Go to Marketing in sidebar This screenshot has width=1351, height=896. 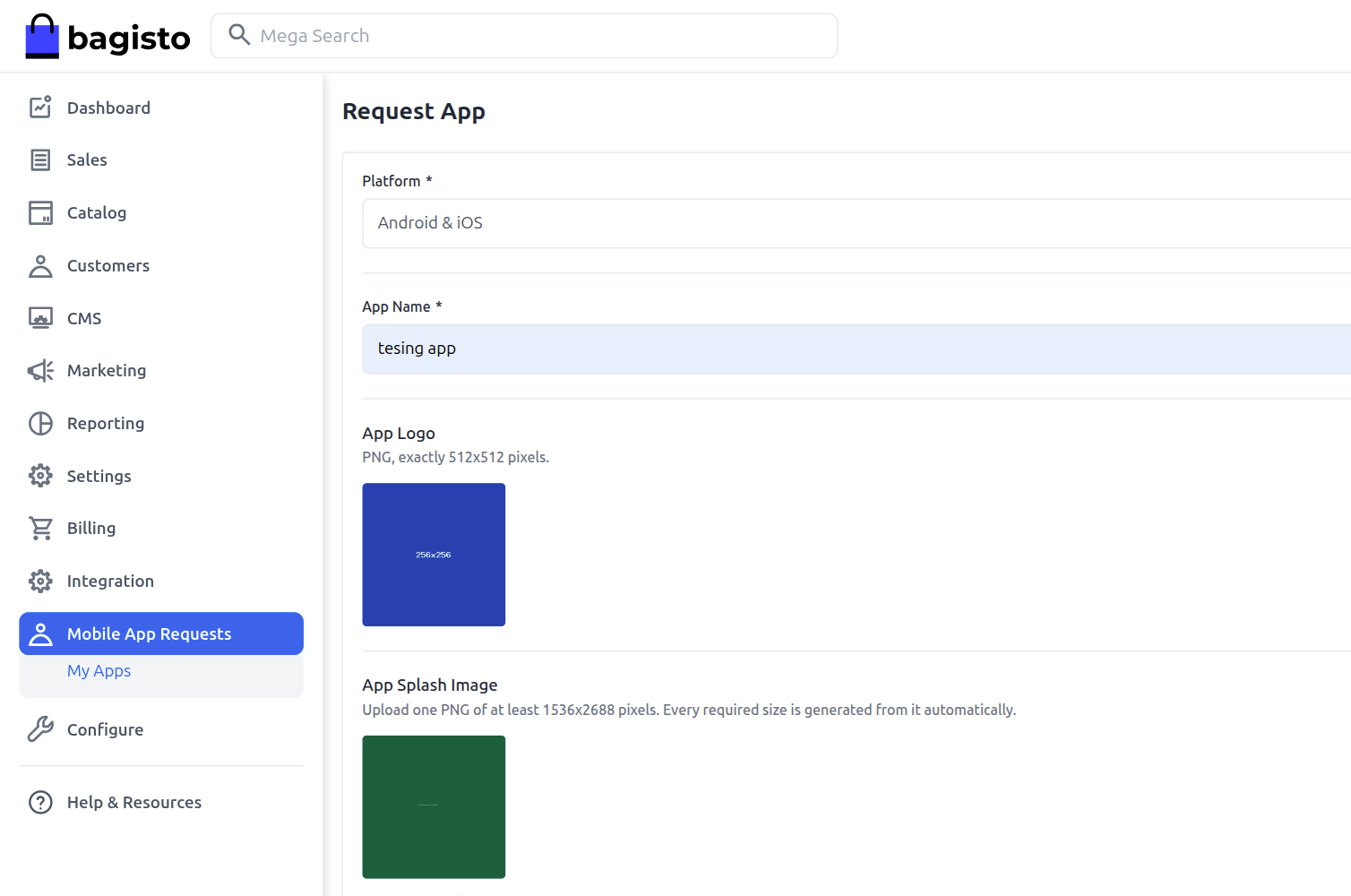107,370
